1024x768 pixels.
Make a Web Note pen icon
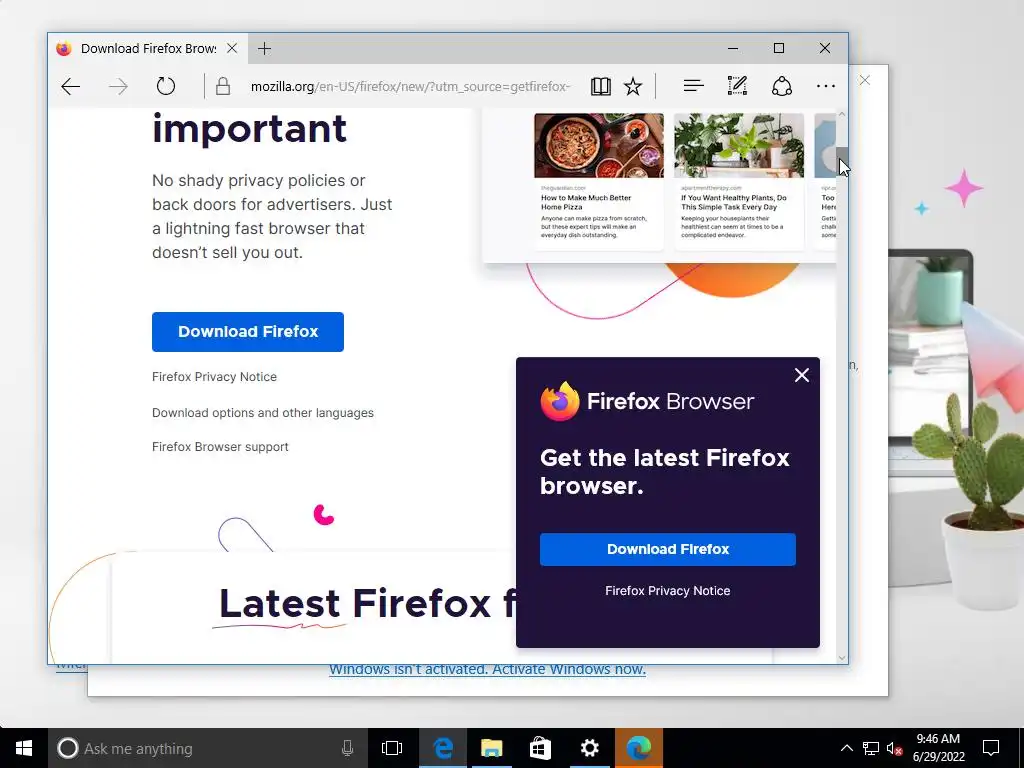coord(737,86)
